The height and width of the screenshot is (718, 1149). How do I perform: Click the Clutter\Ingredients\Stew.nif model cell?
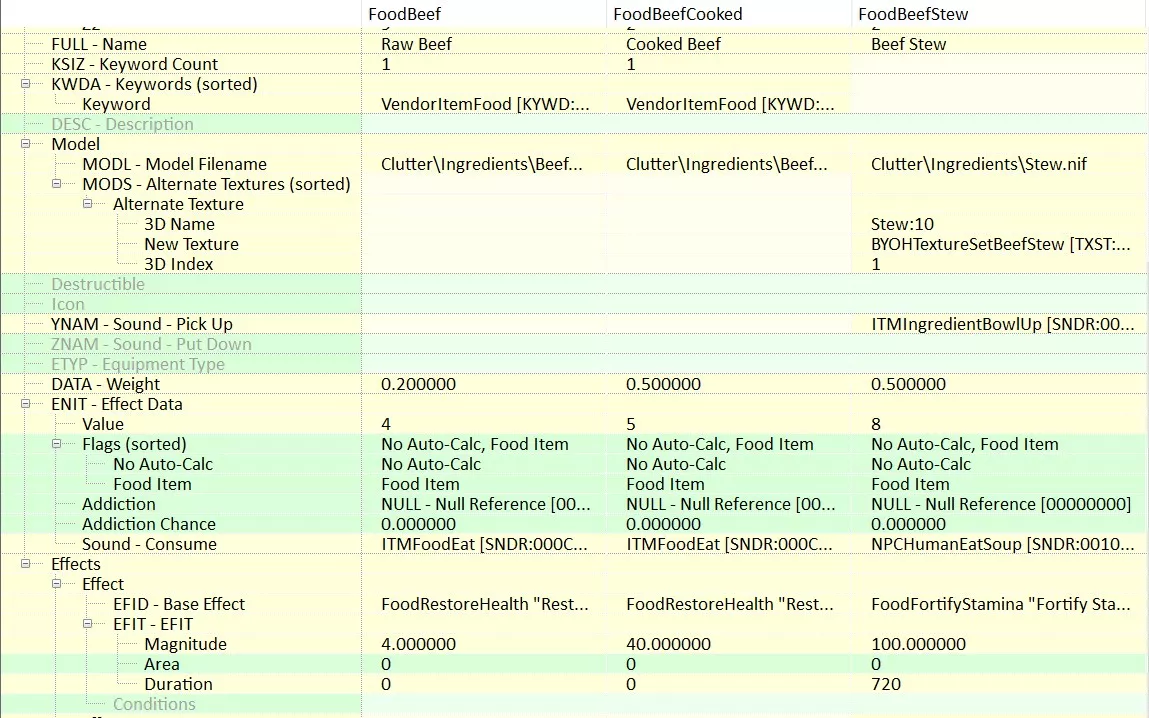click(979, 164)
